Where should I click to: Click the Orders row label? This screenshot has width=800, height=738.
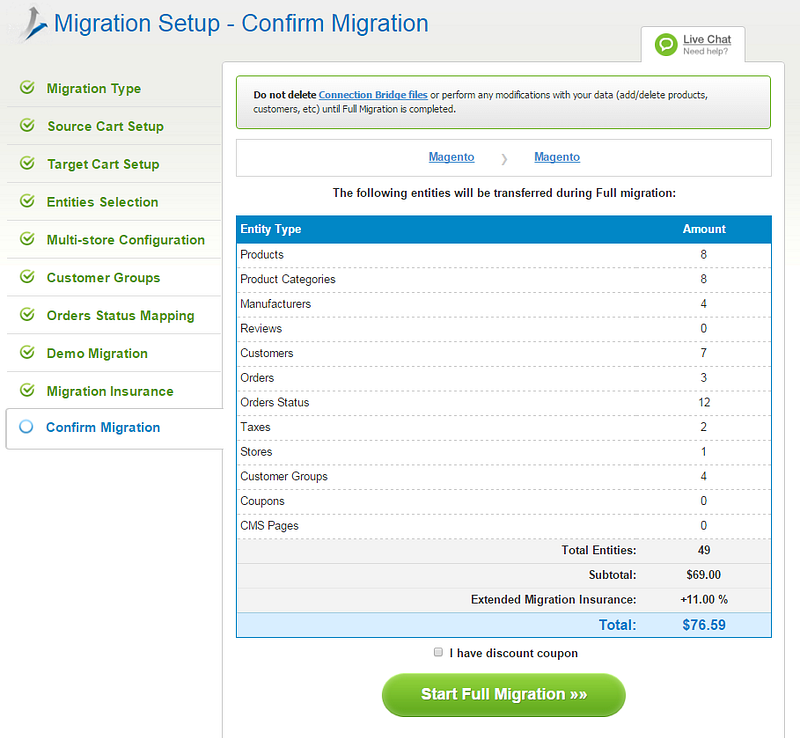[x=257, y=378]
